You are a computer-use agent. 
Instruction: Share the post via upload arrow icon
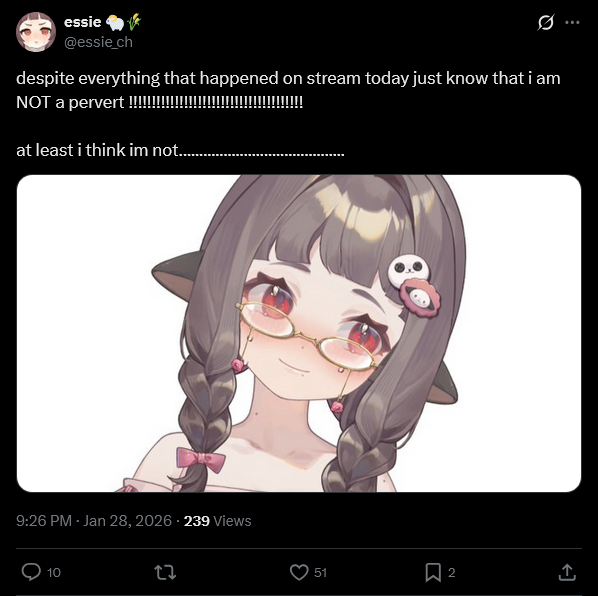click(x=567, y=572)
